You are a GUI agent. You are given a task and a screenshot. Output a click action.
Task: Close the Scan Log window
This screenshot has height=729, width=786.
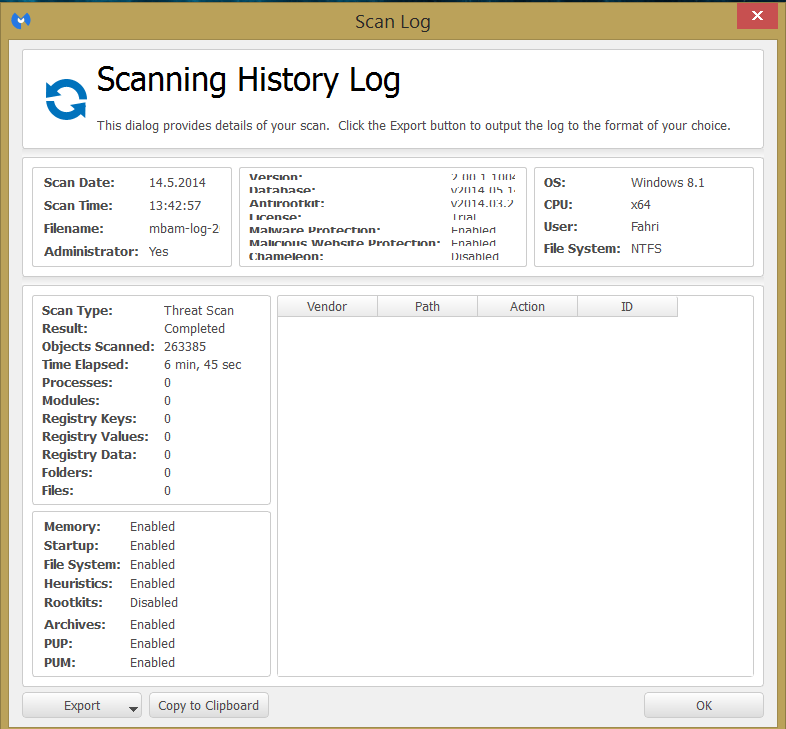click(x=757, y=16)
